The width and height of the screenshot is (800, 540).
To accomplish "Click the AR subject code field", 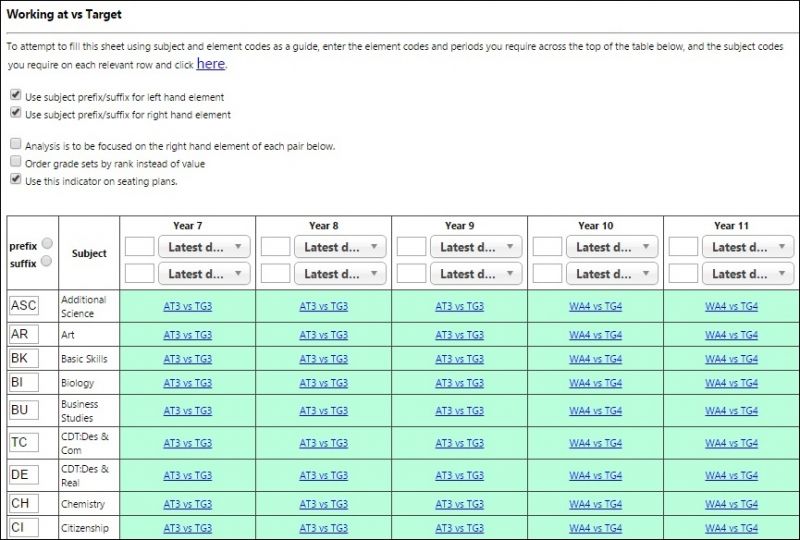I will (24, 334).
